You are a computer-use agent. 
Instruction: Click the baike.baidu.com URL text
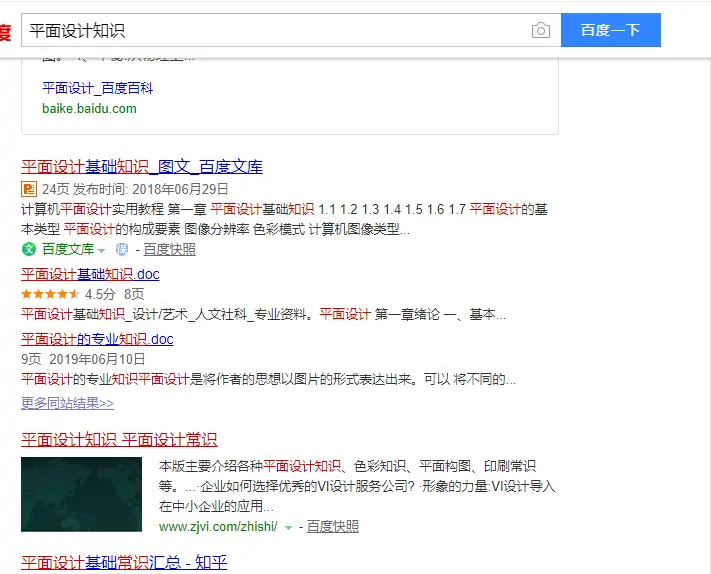(89, 109)
